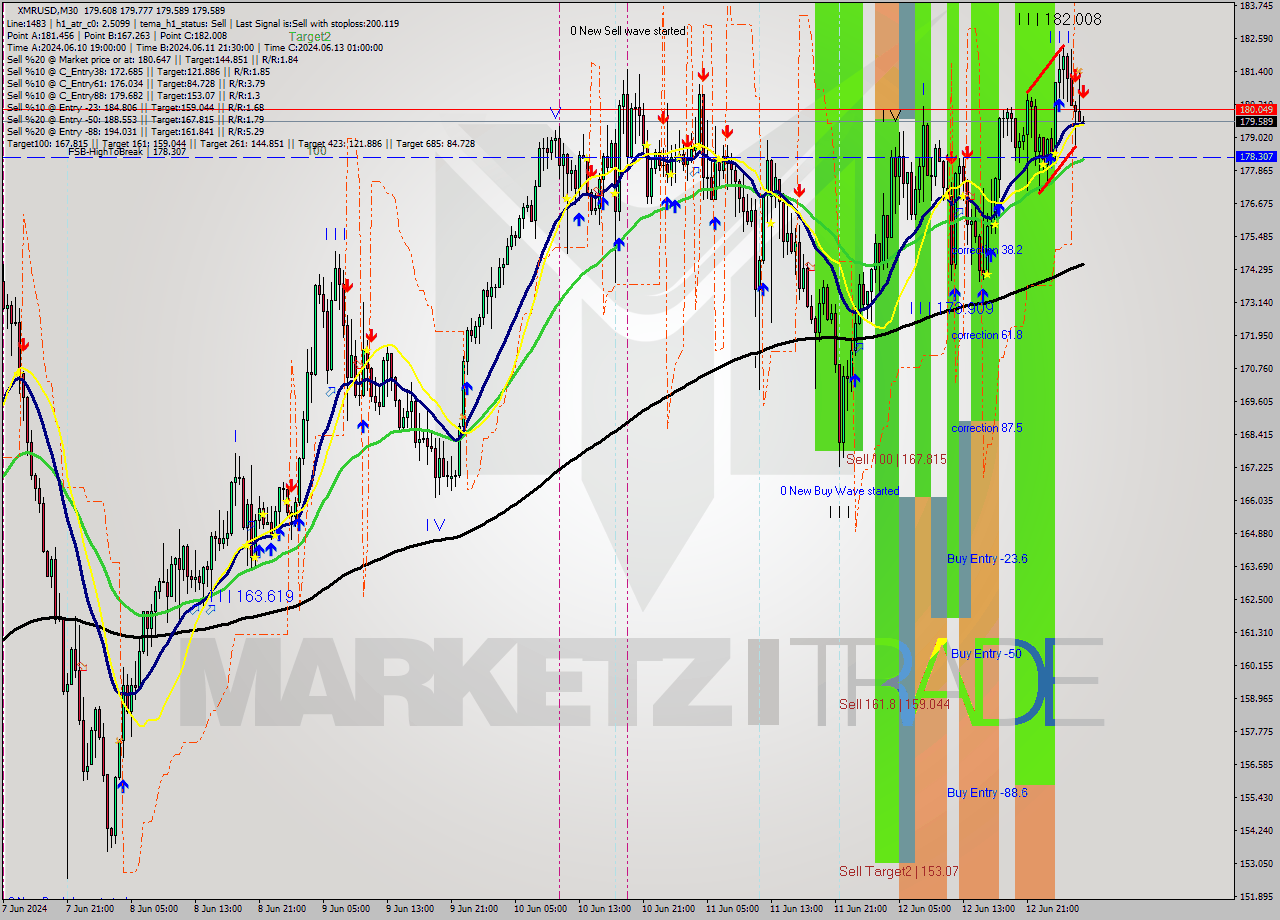
Task: Click the '9 Jun 13:00' time axis label
Action: coord(412,909)
